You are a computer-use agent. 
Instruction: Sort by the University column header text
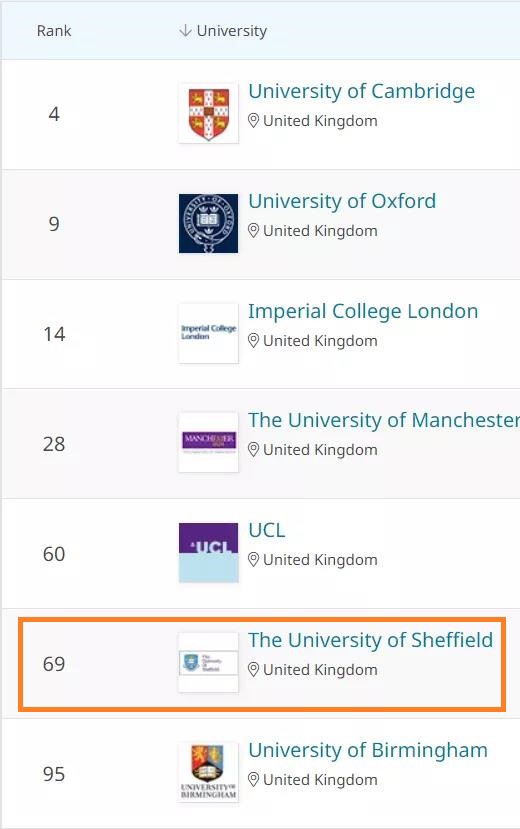click(231, 31)
